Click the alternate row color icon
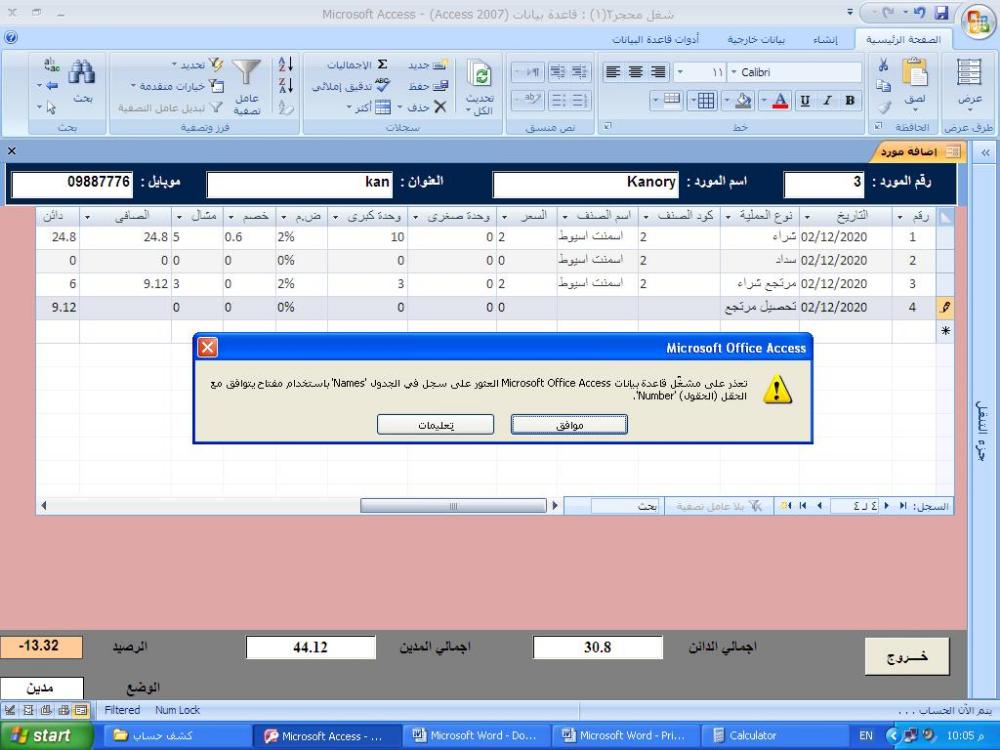The height and width of the screenshot is (750, 1000). pyautogui.click(x=671, y=99)
